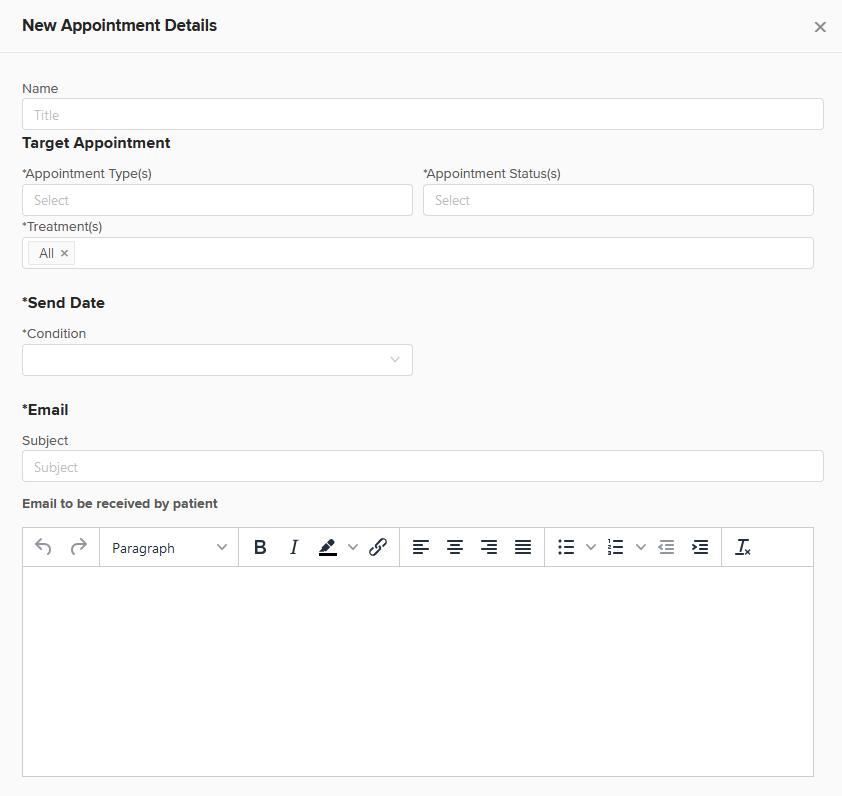842x796 pixels.
Task: Focus the email Subject input
Action: click(x=423, y=466)
